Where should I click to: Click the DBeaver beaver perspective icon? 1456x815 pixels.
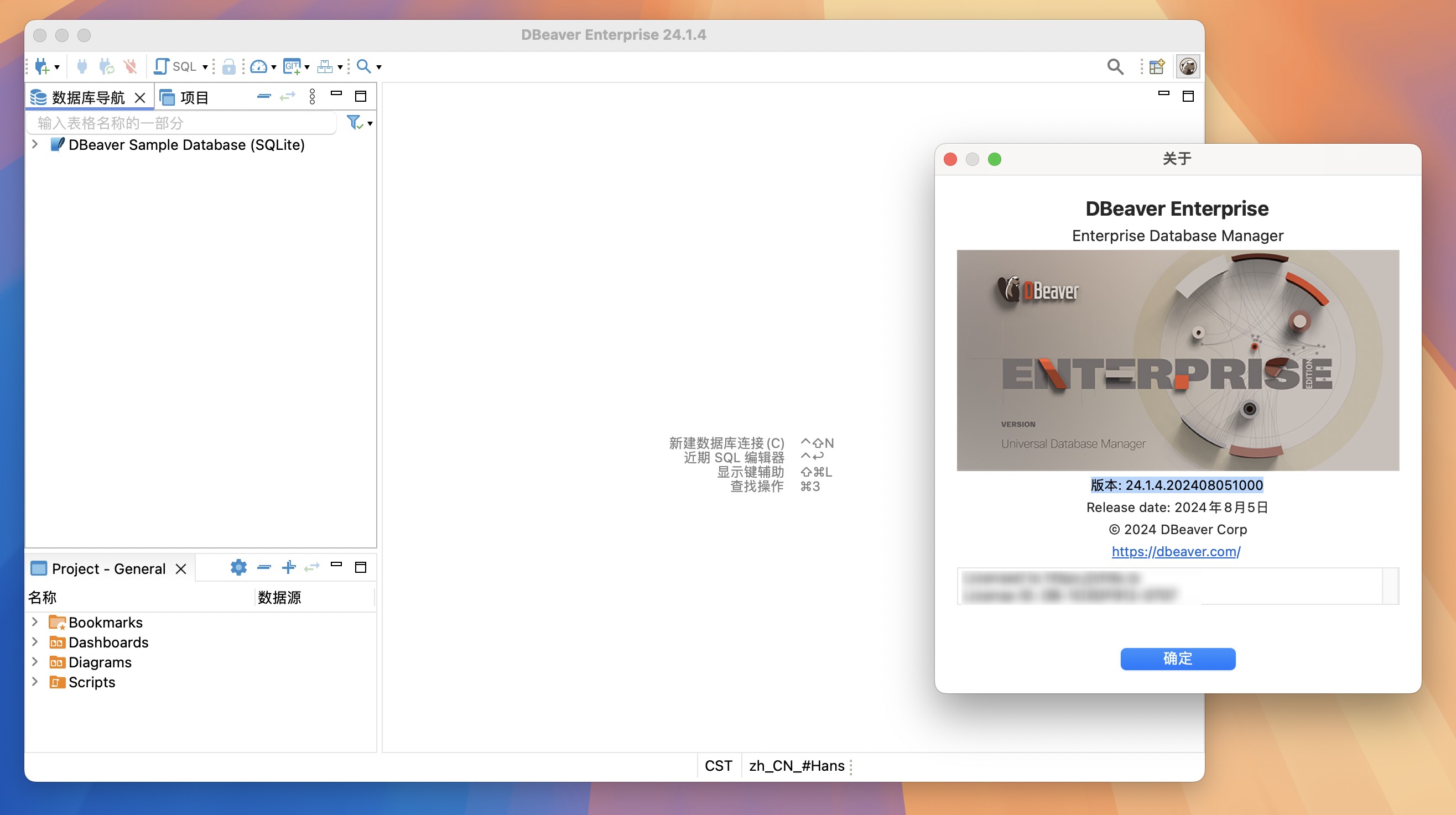(1188, 67)
